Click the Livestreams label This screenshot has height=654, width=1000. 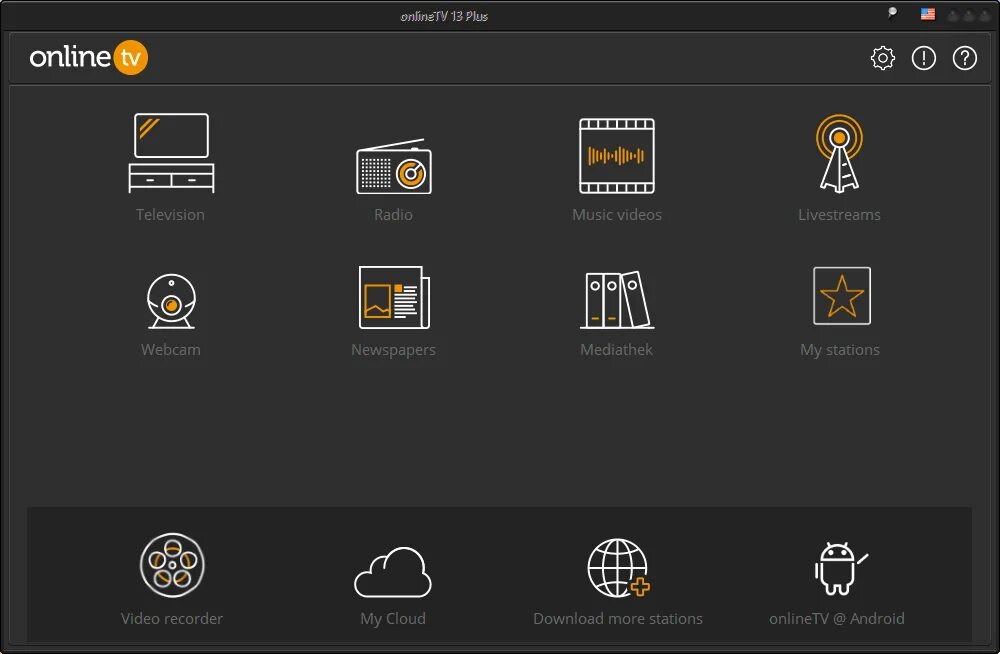(x=839, y=214)
